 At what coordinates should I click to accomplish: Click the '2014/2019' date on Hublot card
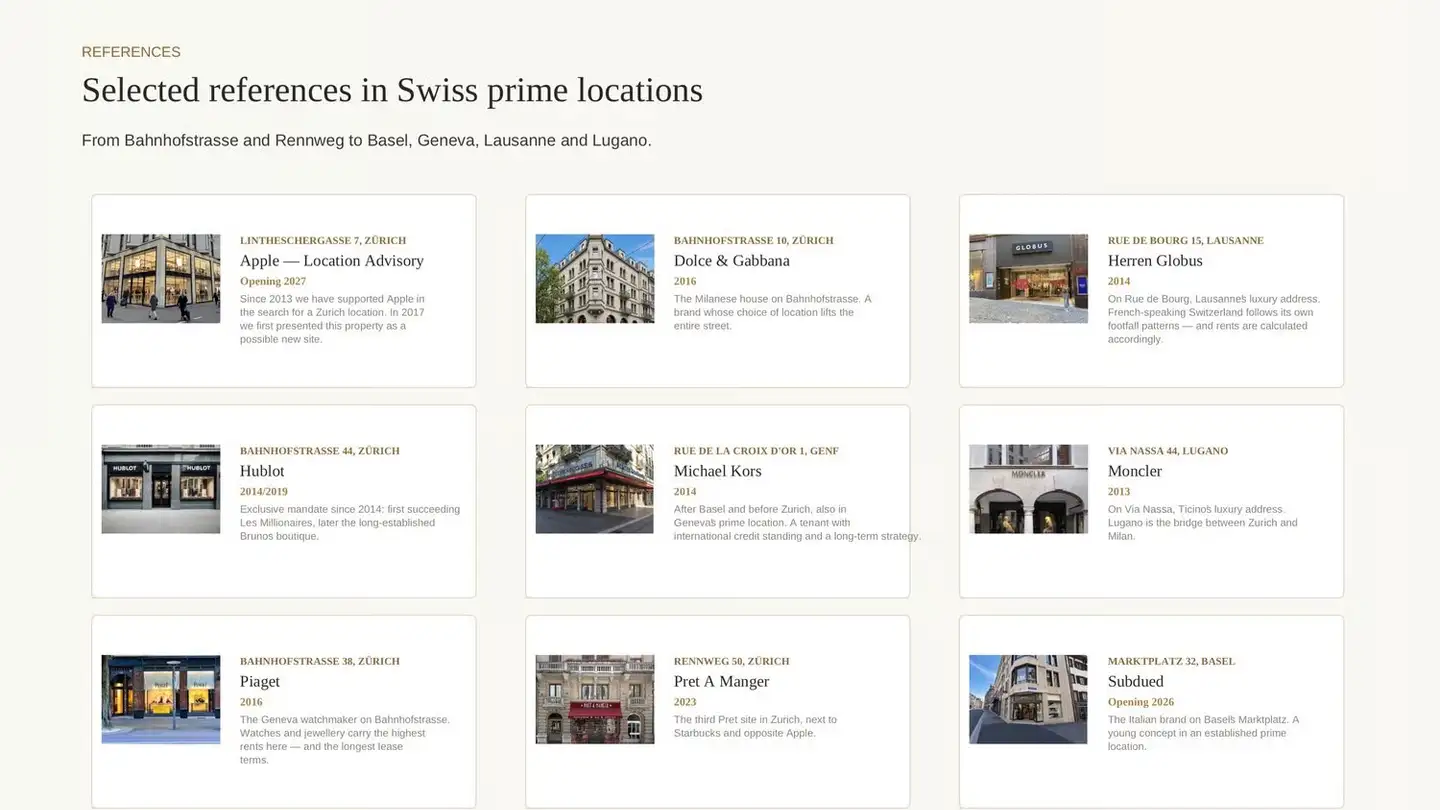(x=264, y=492)
